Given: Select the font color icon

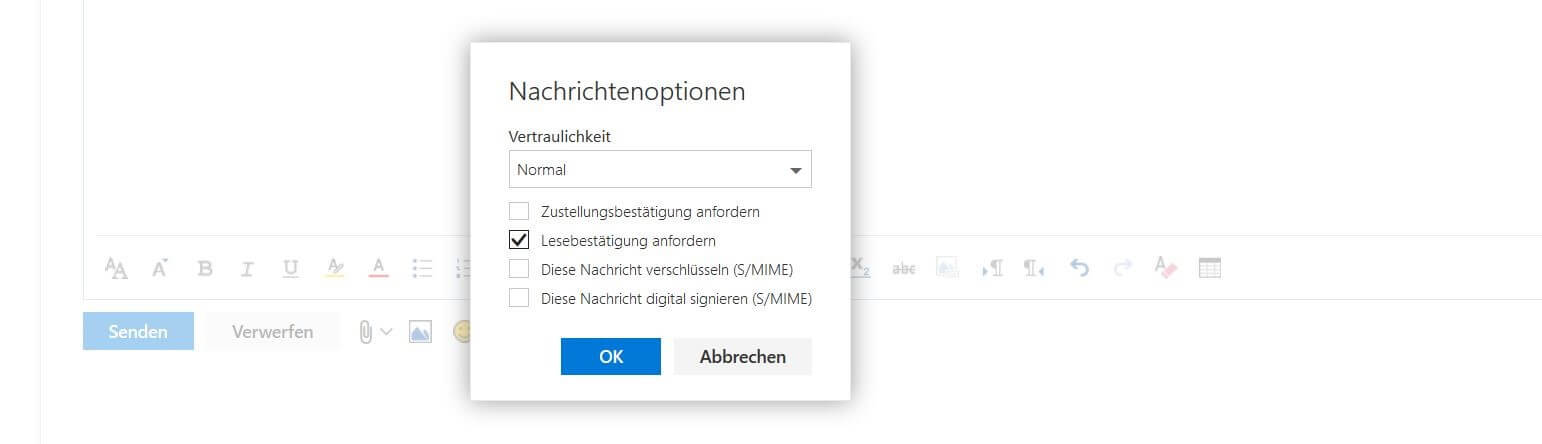Looking at the screenshot, I should [378, 268].
